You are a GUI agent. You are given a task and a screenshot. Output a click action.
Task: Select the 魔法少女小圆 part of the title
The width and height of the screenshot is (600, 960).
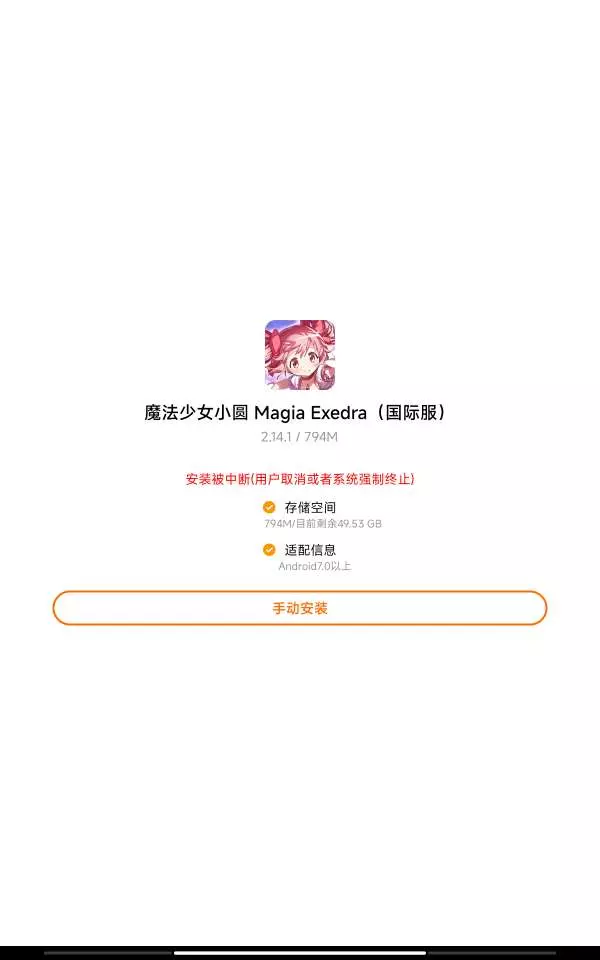coord(196,413)
